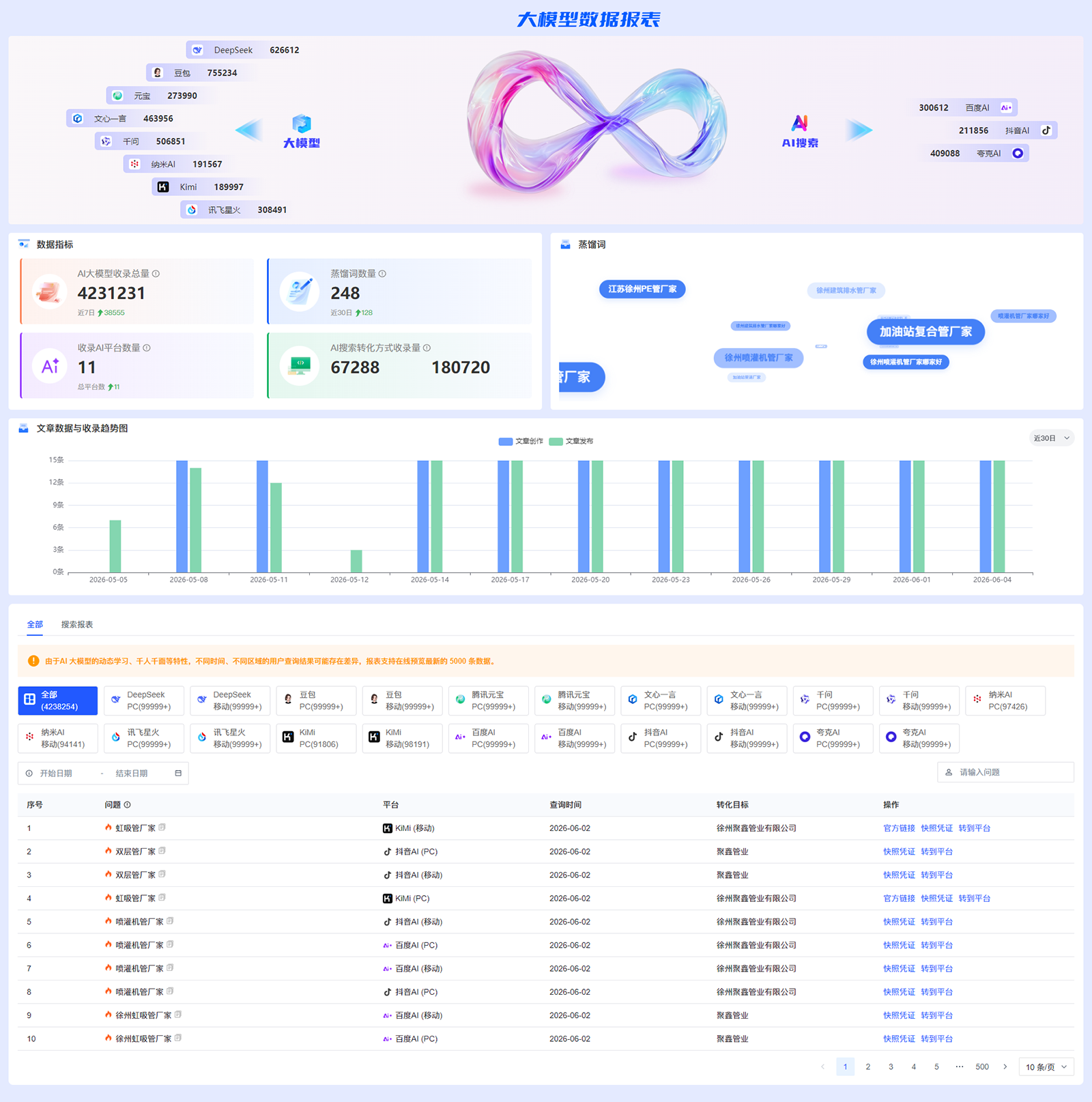Show info tooltip for 收录AI平台数量
The height and width of the screenshot is (1102, 1092).
coord(147,348)
